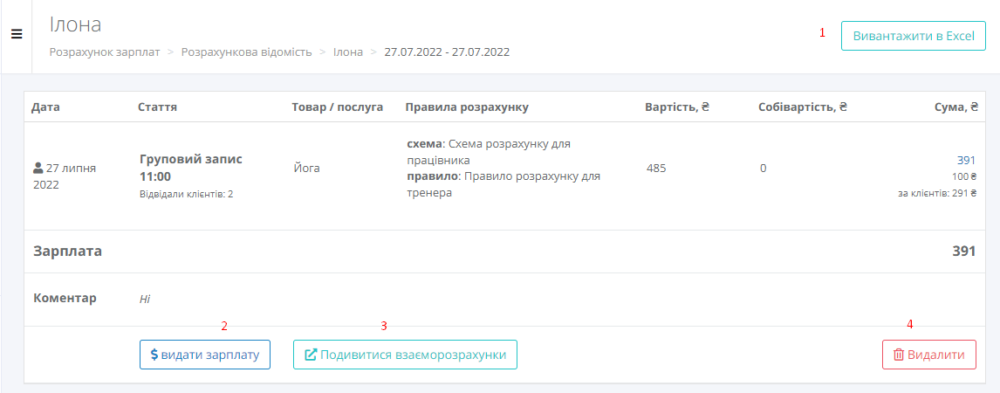Click Відвідали клієнтів: 2 text
The height and width of the screenshot is (393, 1000).
pyautogui.click(x=186, y=194)
